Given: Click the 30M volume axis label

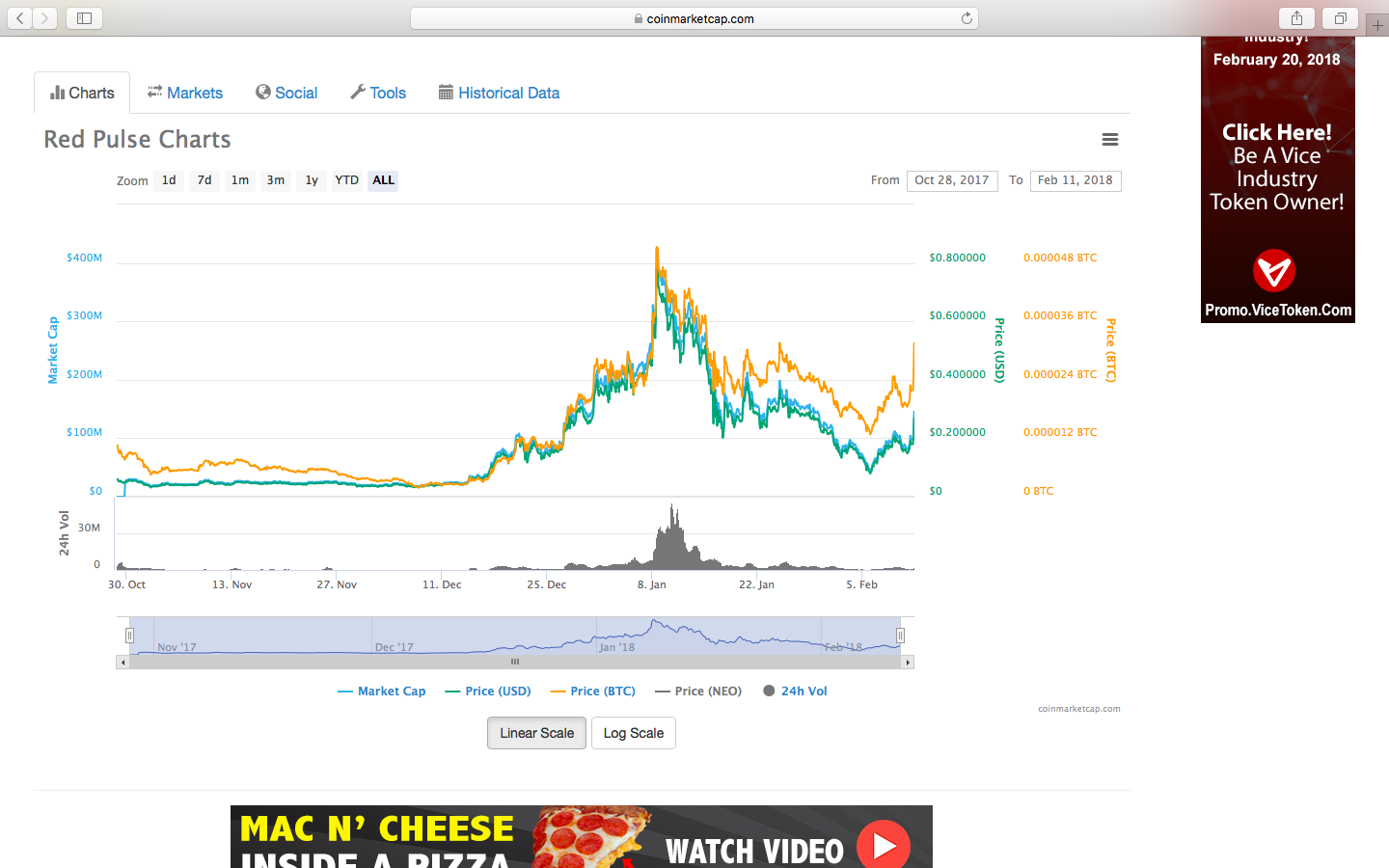Looking at the screenshot, I should pos(89,529).
